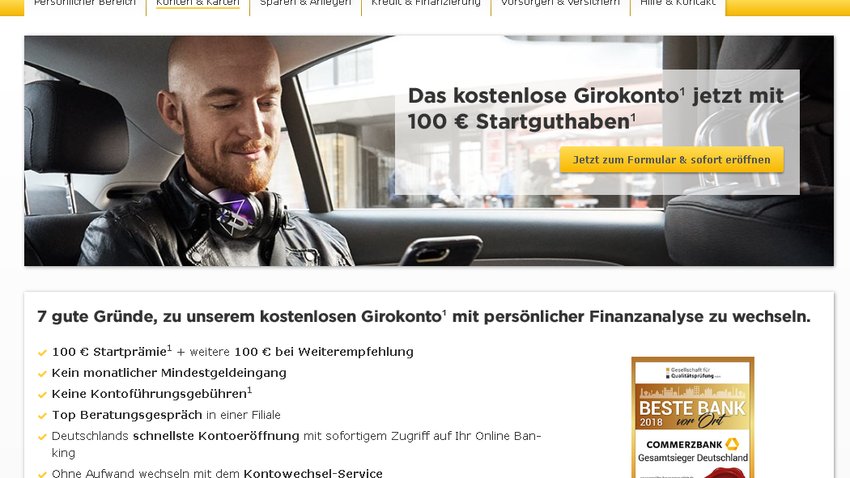Click the checkmark next to Kein monatlicher Mindestgeldeingang
850x478 pixels.
[x=42, y=374]
